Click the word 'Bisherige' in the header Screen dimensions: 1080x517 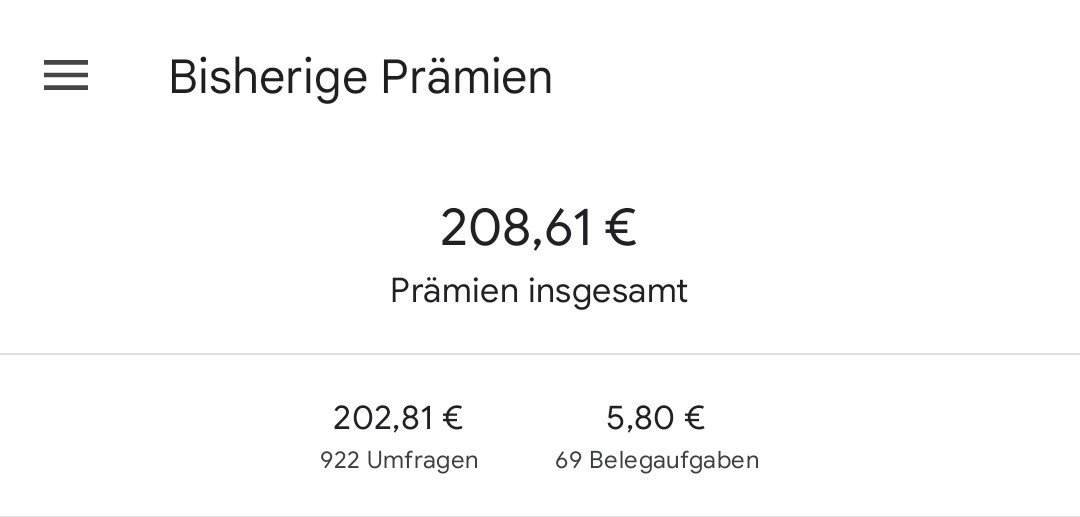(x=256, y=77)
